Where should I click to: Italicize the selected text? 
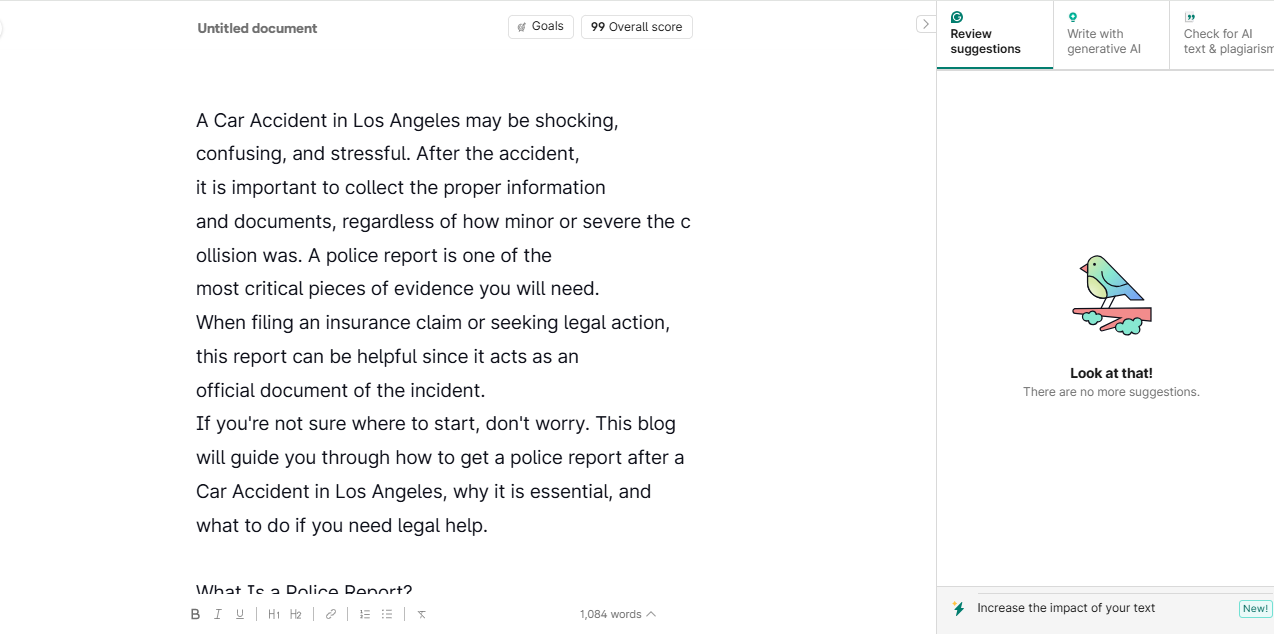[218, 614]
